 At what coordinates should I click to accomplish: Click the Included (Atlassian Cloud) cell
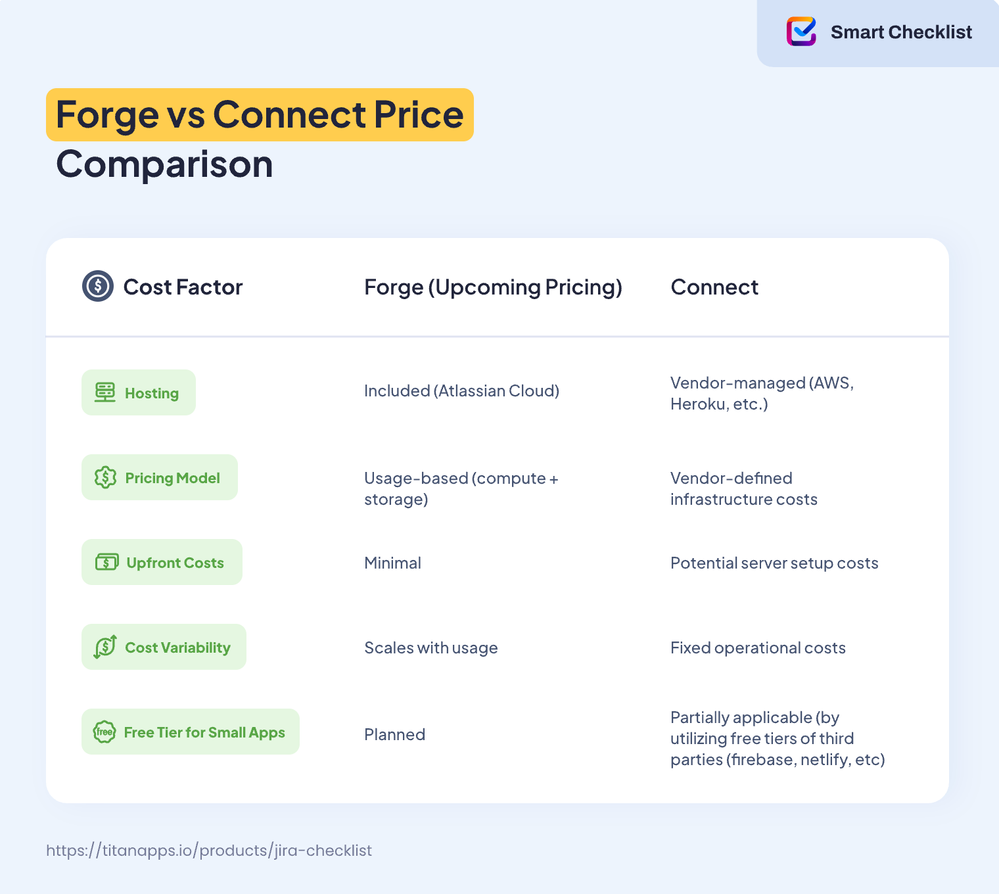pos(461,391)
